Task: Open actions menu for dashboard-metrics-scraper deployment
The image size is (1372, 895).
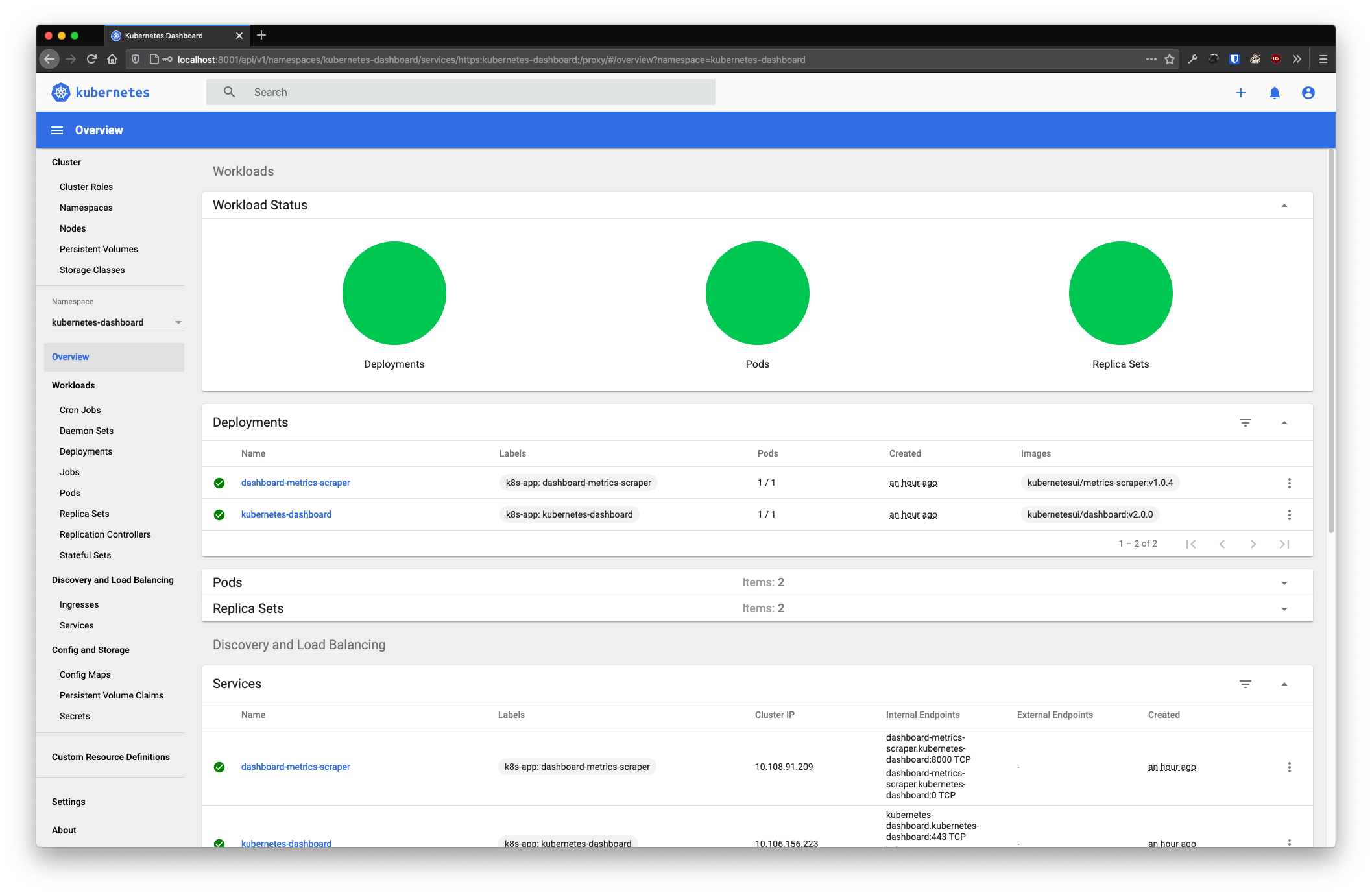Action: point(1290,483)
